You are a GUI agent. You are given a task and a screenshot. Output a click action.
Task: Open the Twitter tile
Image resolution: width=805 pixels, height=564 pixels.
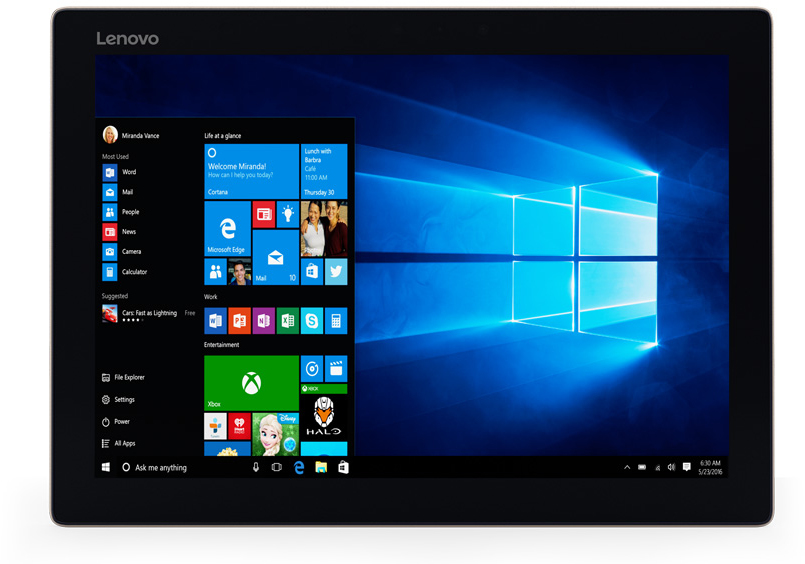(x=336, y=271)
